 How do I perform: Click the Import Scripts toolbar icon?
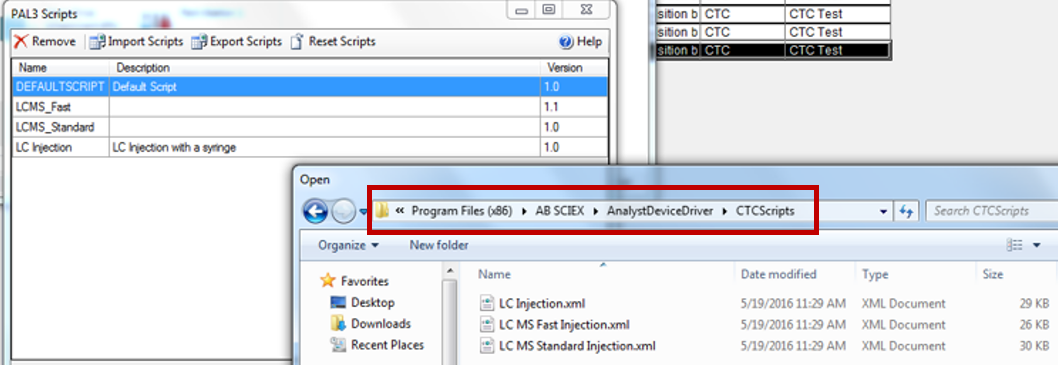pos(98,42)
